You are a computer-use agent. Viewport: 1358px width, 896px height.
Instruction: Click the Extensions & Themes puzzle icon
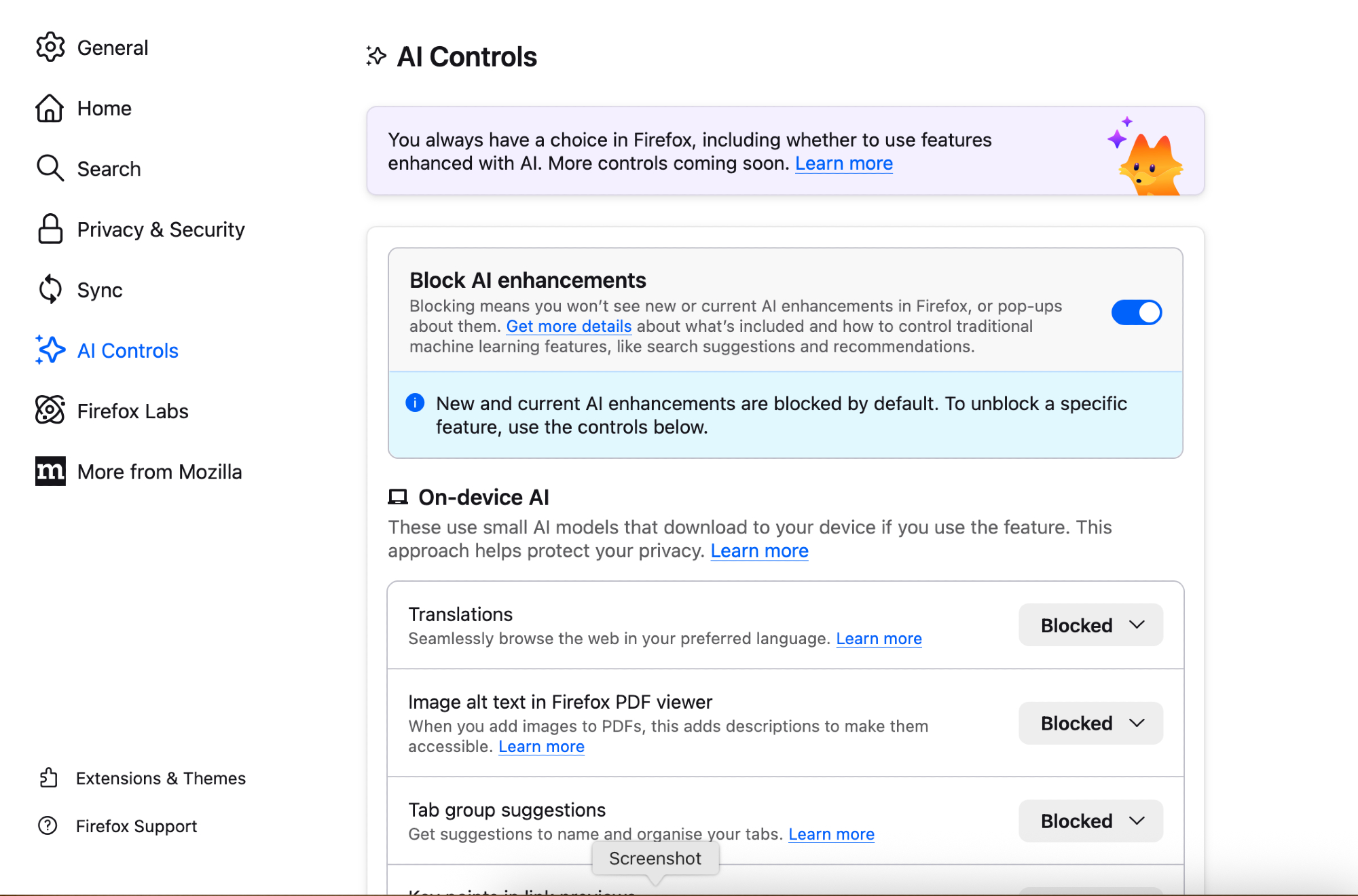click(x=48, y=778)
